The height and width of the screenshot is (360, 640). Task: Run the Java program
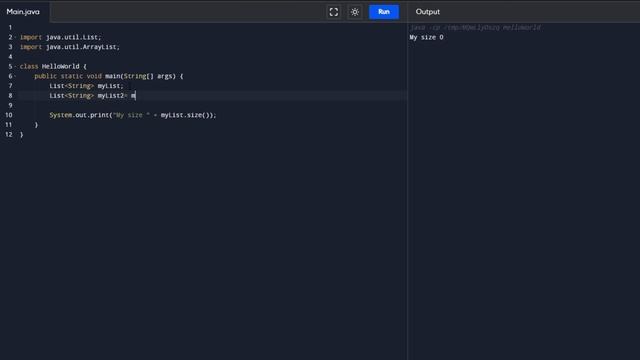pos(384,12)
